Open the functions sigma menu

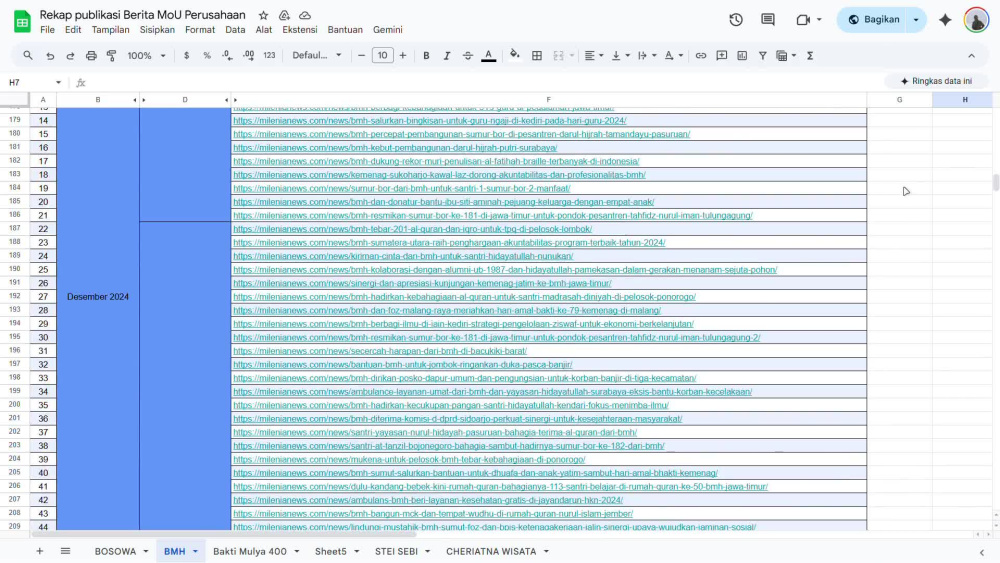[x=810, y=55]
